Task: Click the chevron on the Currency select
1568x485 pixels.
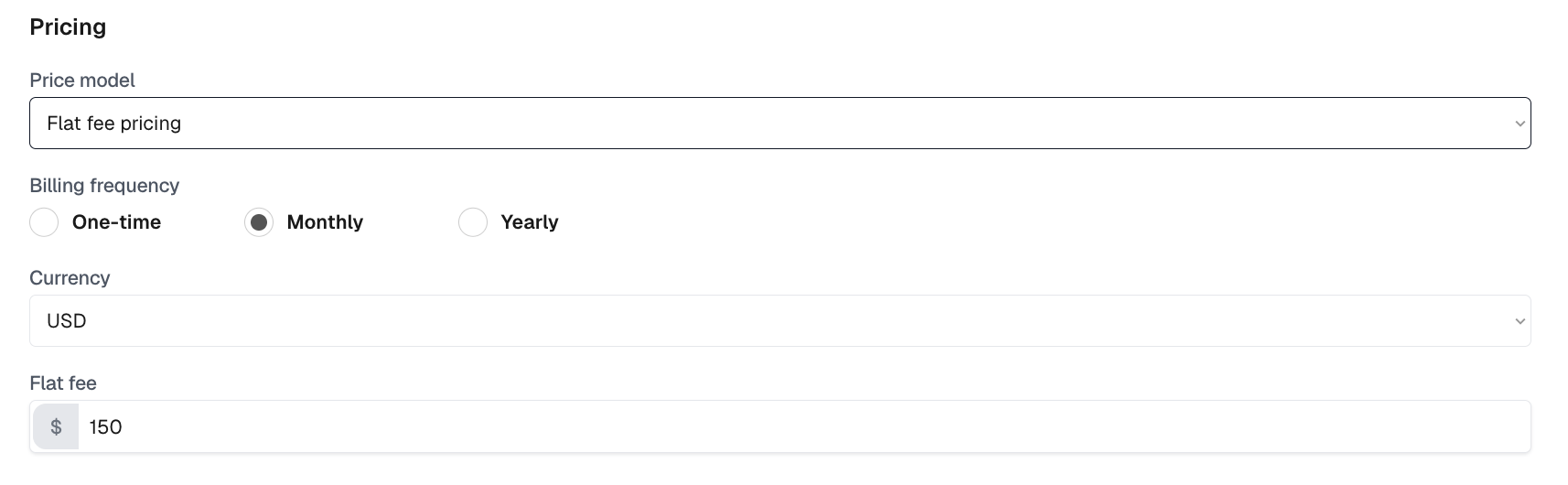Action: coord(1520,321)
